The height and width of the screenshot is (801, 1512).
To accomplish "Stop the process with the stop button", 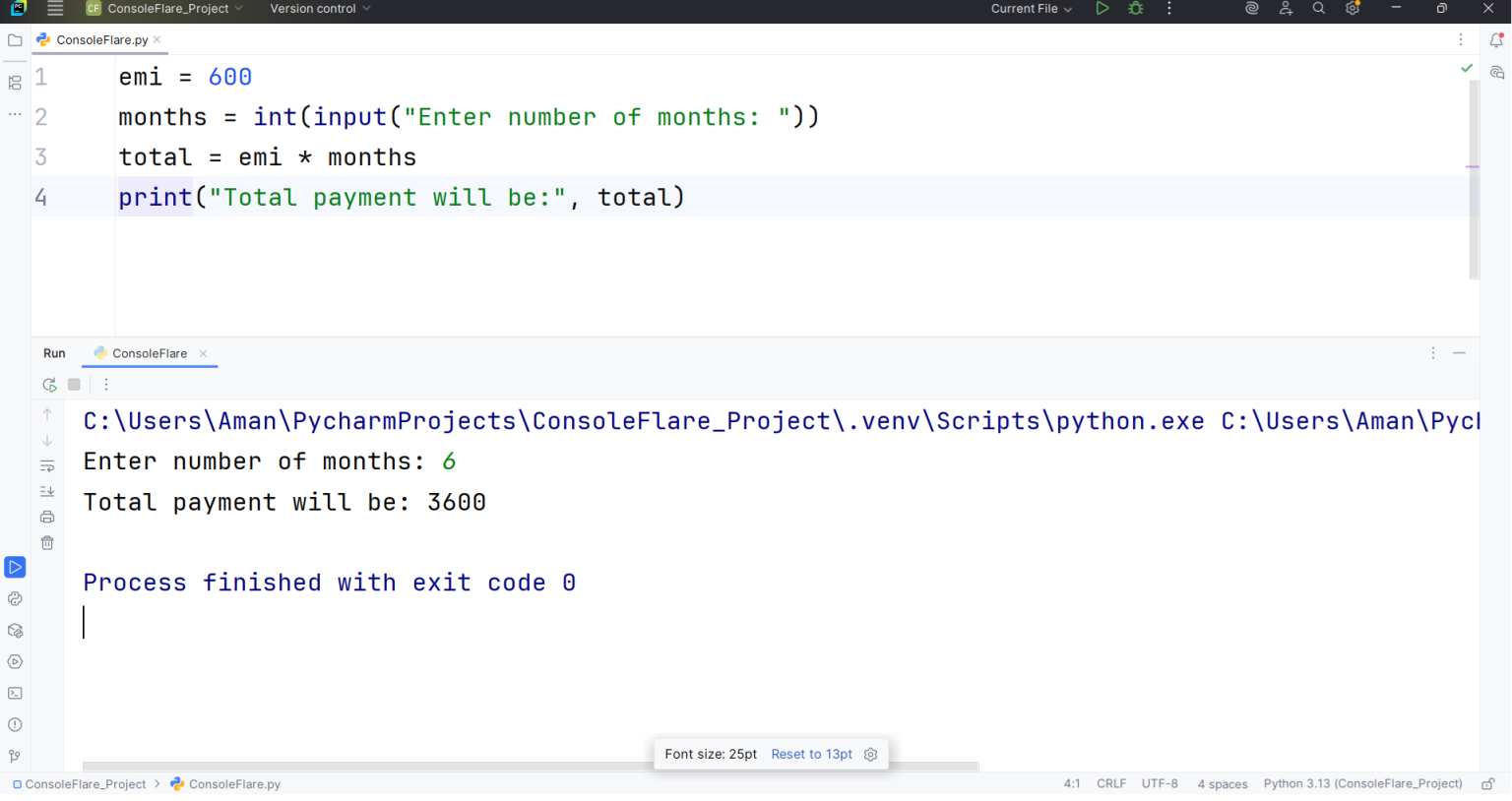I will (x=74, y=384).
